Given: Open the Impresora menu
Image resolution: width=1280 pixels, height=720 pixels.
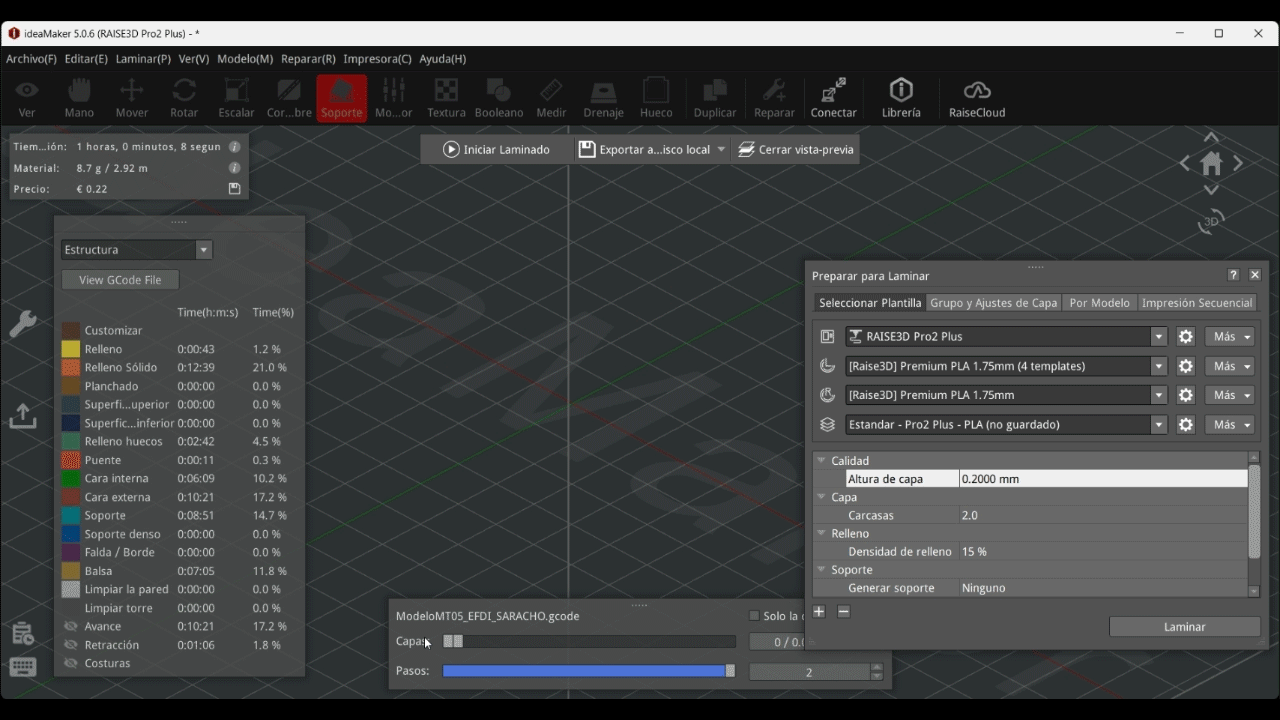Looking at the screenshot, I should (377, 59).
